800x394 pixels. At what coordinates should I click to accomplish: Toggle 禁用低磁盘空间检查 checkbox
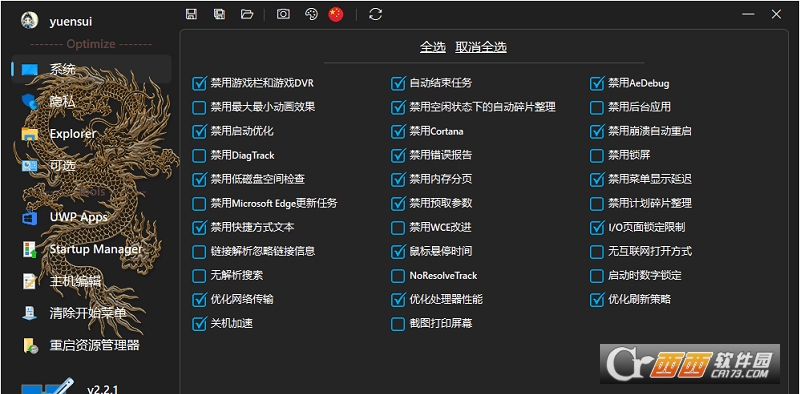pos(199,179)
